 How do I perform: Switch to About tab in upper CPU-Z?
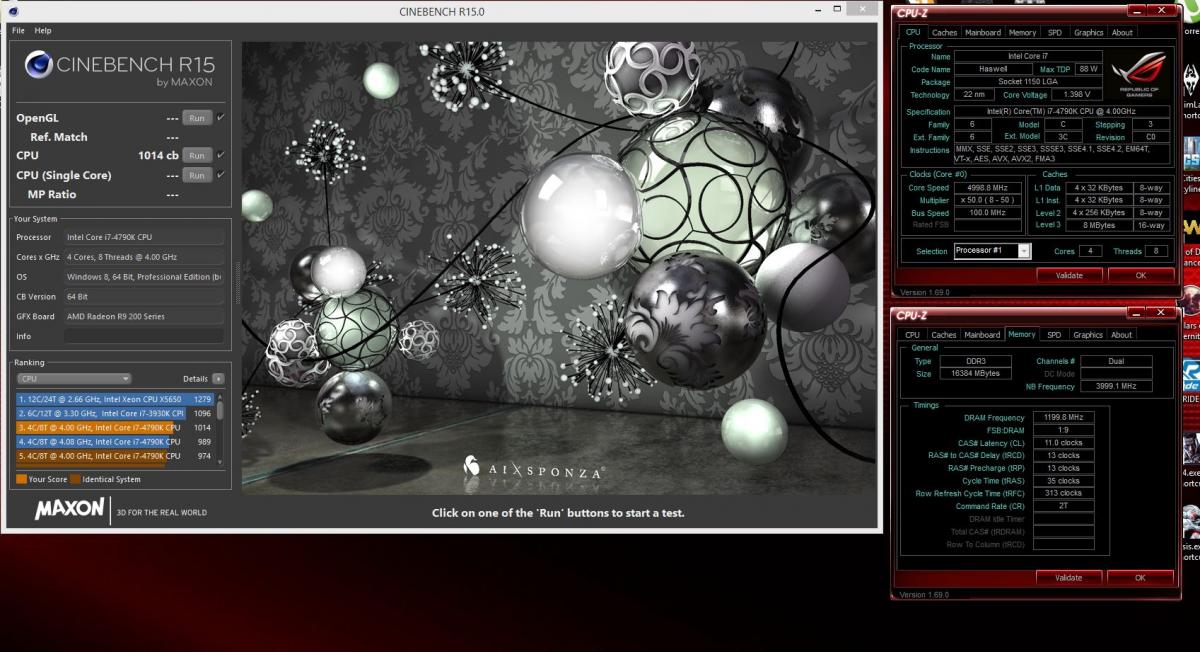(x=1122, y=33)
